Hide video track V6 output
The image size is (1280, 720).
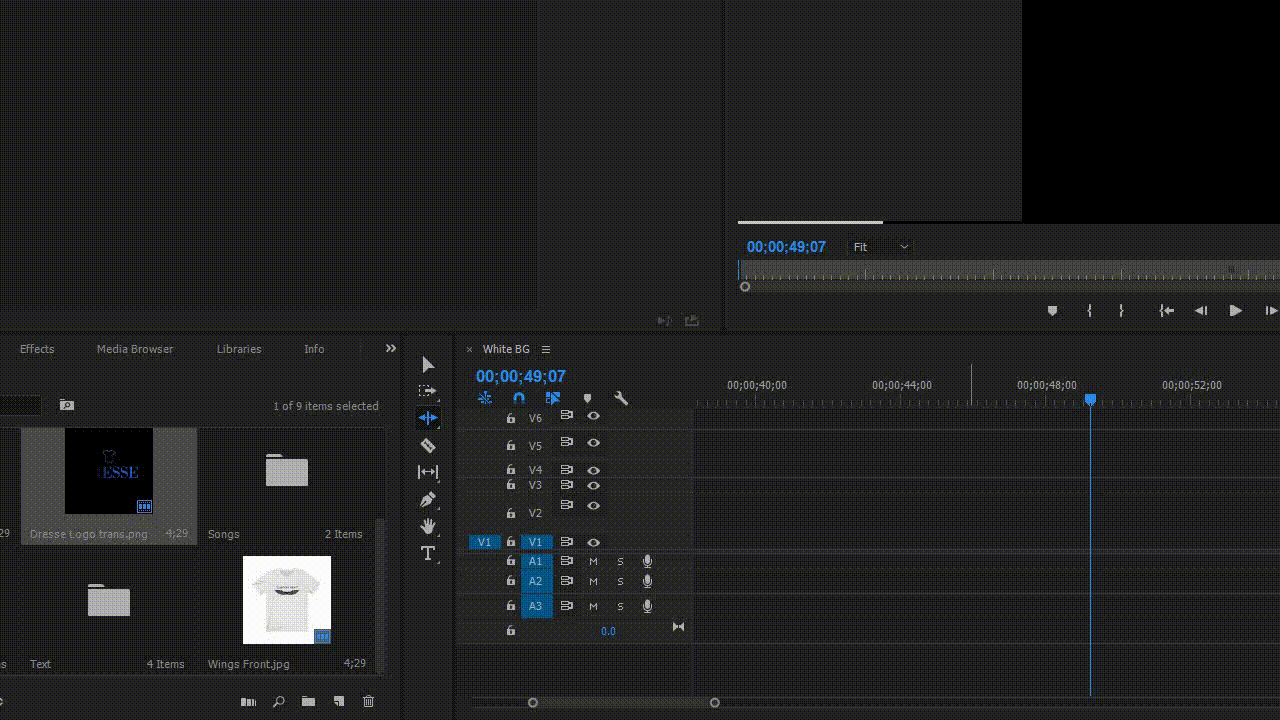click(x=593, y=417)
